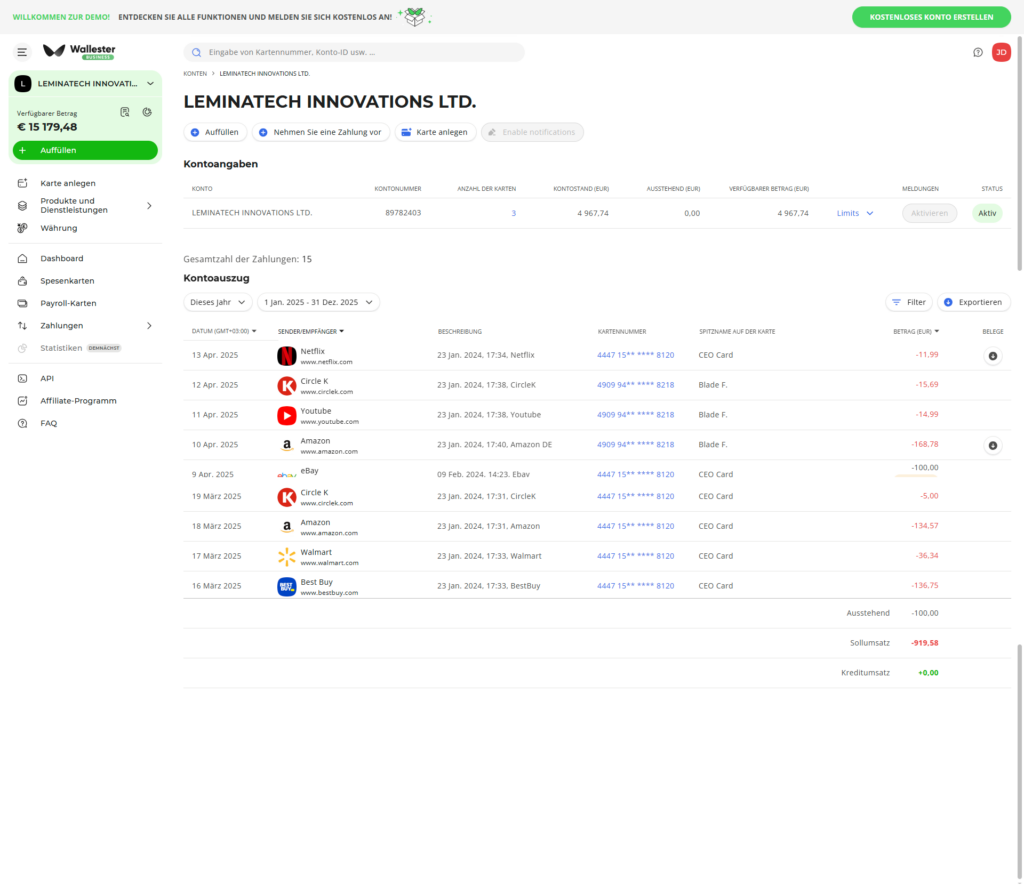
Task: Download the Netflix transaction receipt
Action: pos(992,356)
